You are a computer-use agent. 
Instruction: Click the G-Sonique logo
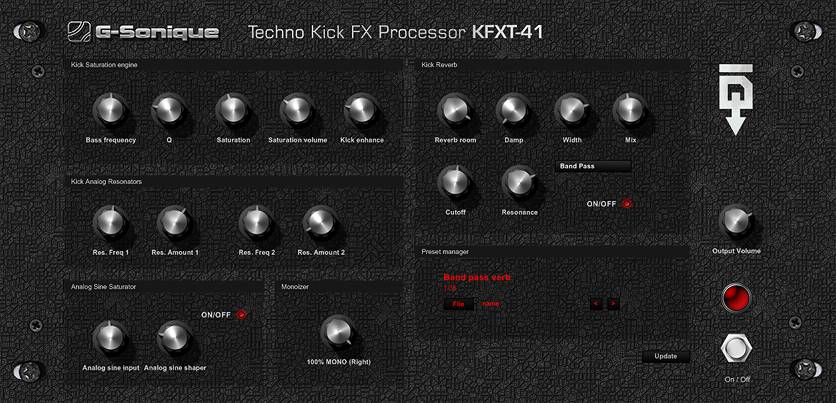pos(143,32)
